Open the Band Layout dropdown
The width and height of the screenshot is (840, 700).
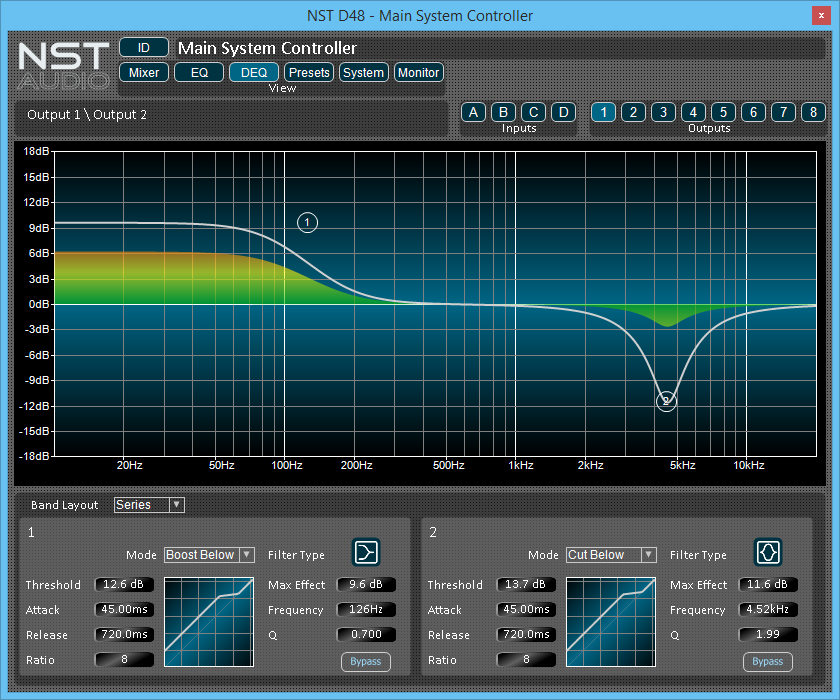coord(149,505)
